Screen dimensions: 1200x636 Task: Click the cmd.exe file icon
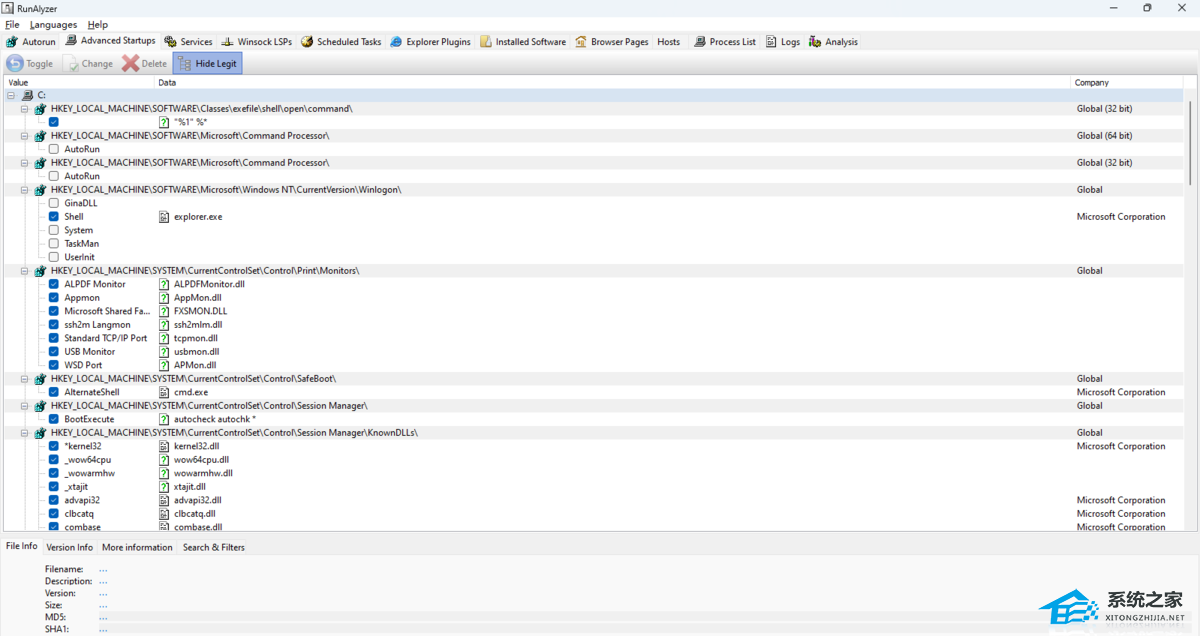(165, 392)
